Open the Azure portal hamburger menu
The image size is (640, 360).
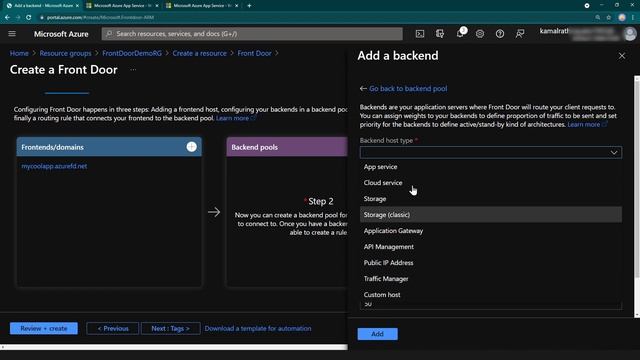point(12,33)
